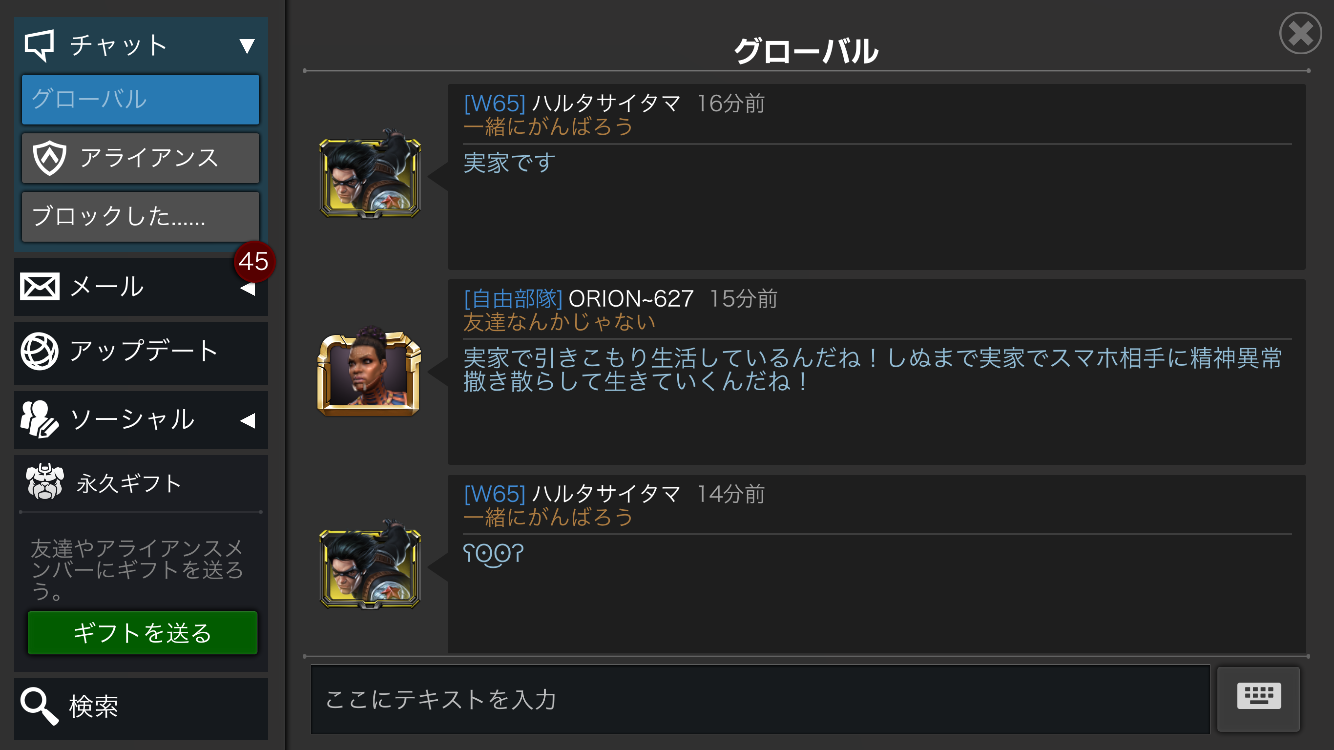
Task: Open ORION~627's player avatar
Action: [369, 373]
